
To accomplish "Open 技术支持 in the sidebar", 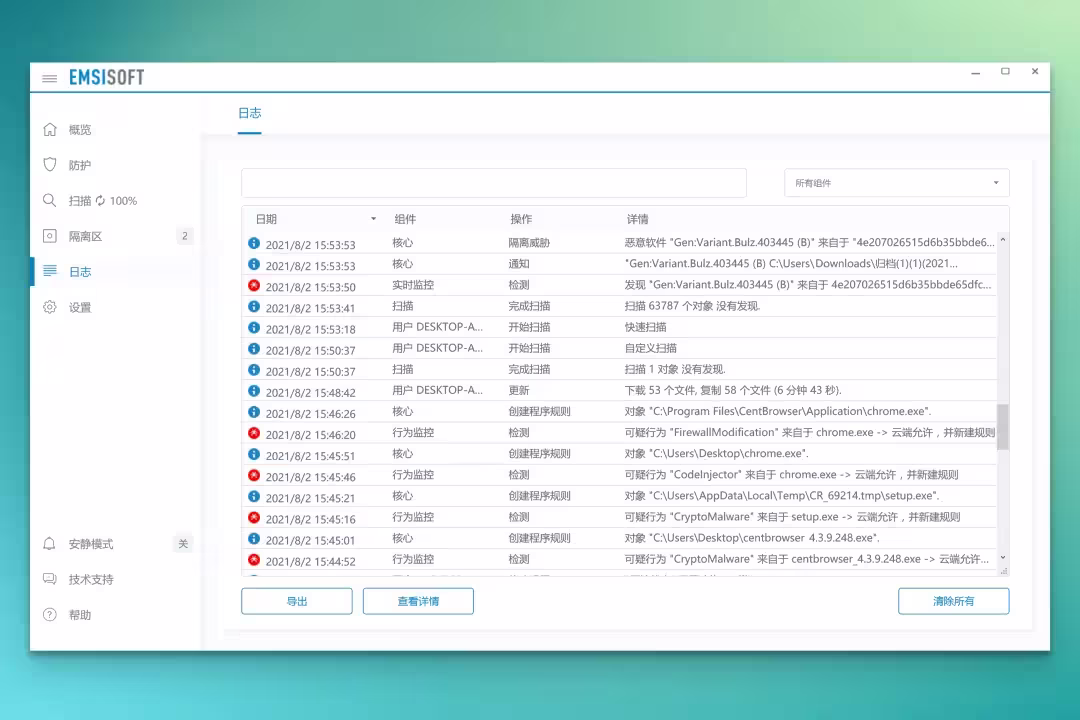I will (x=91, y=579).
